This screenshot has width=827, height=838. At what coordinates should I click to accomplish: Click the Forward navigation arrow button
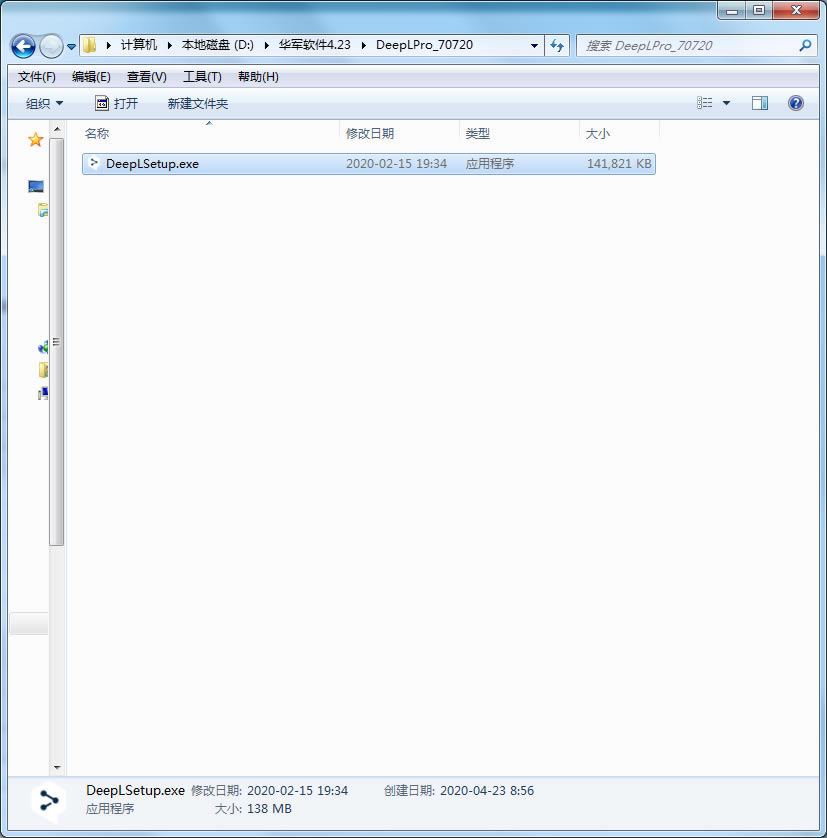pyautogui.click(x=51, y=46)
